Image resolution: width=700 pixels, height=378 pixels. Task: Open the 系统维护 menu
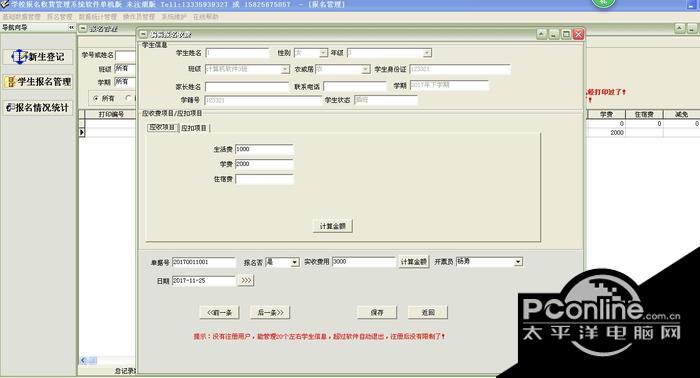[x=174, y=17]
